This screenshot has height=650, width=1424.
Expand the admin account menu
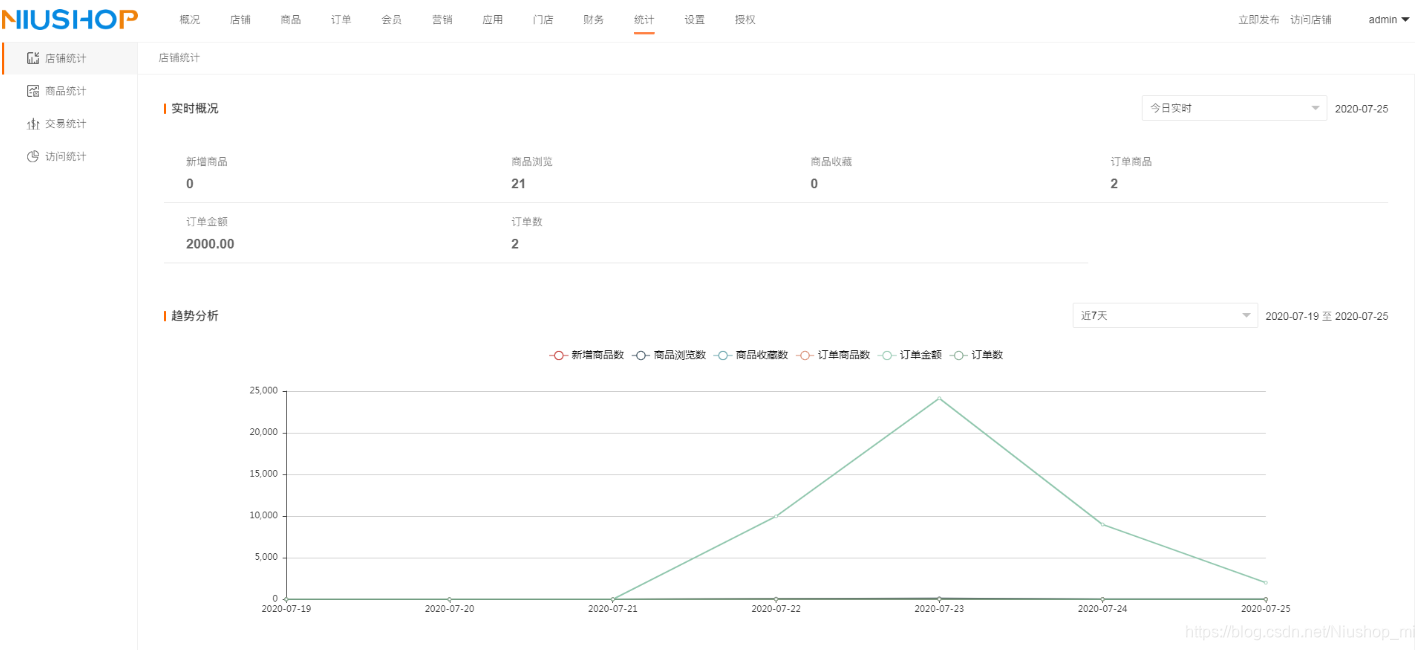1389,20
